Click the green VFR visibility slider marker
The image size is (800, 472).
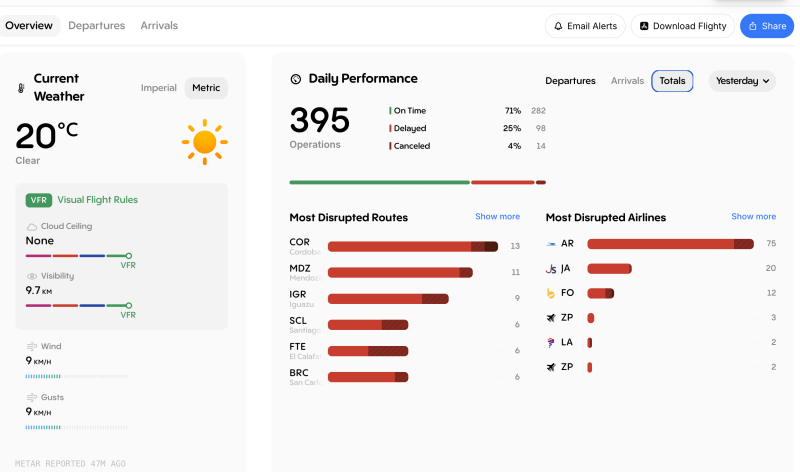[x=128, y=305]
